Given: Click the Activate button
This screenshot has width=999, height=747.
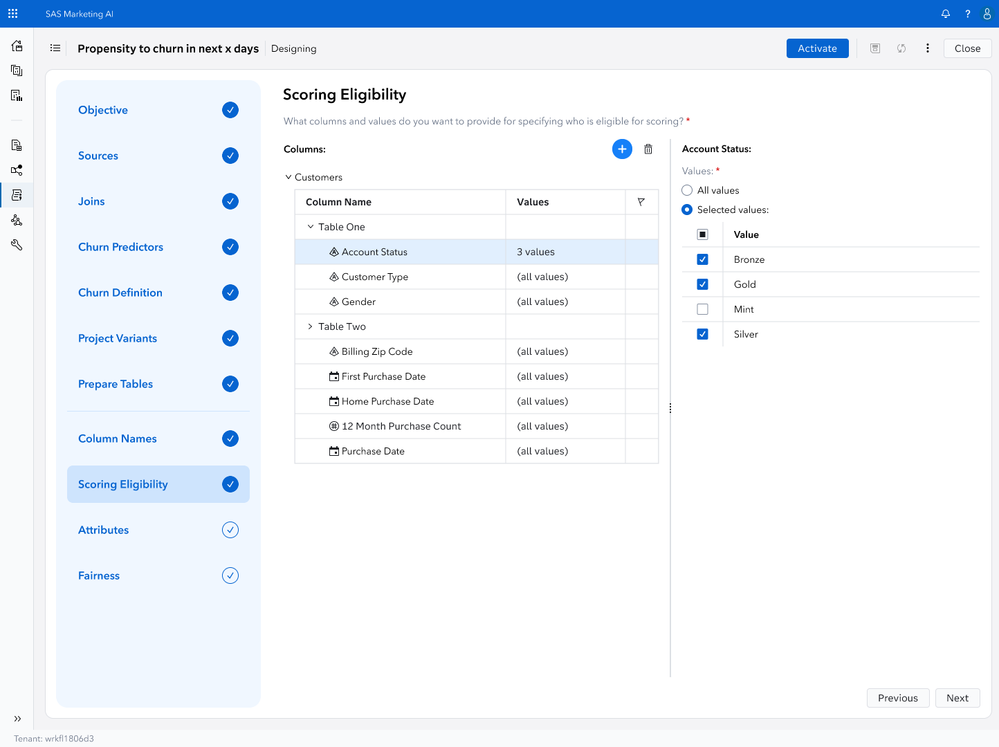Looking at the screenshot, I should (x=817, y=48).
